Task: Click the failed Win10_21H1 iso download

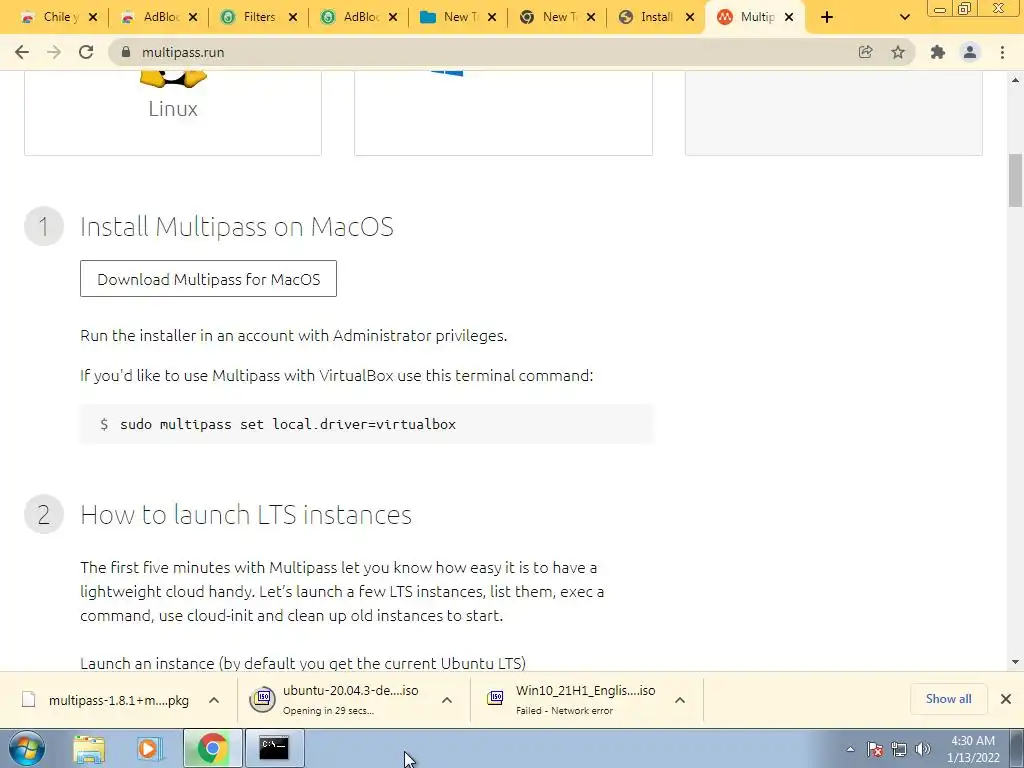Action: click(572, 699)
